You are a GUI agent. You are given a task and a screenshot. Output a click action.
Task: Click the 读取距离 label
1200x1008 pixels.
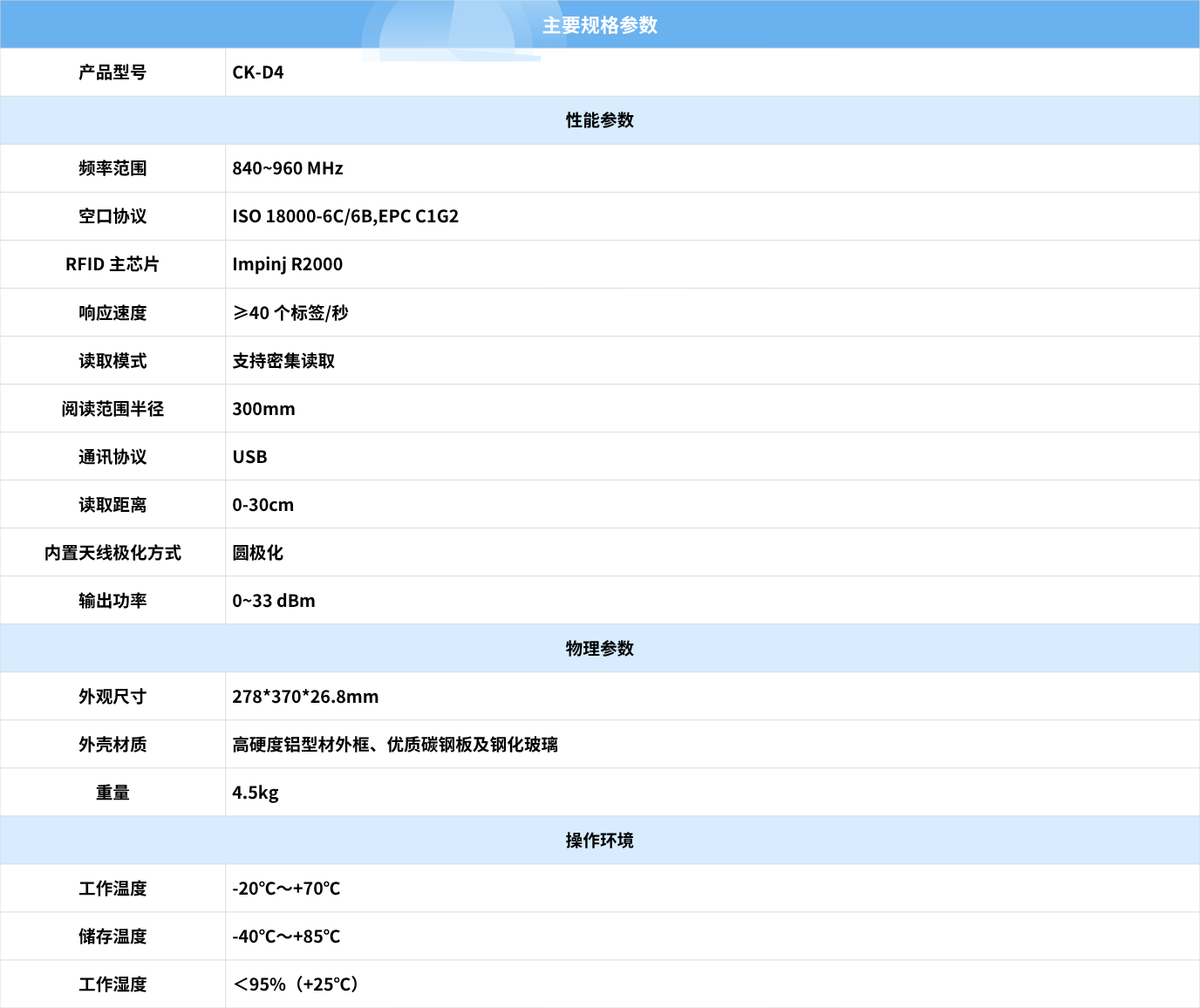click(112, 504)
